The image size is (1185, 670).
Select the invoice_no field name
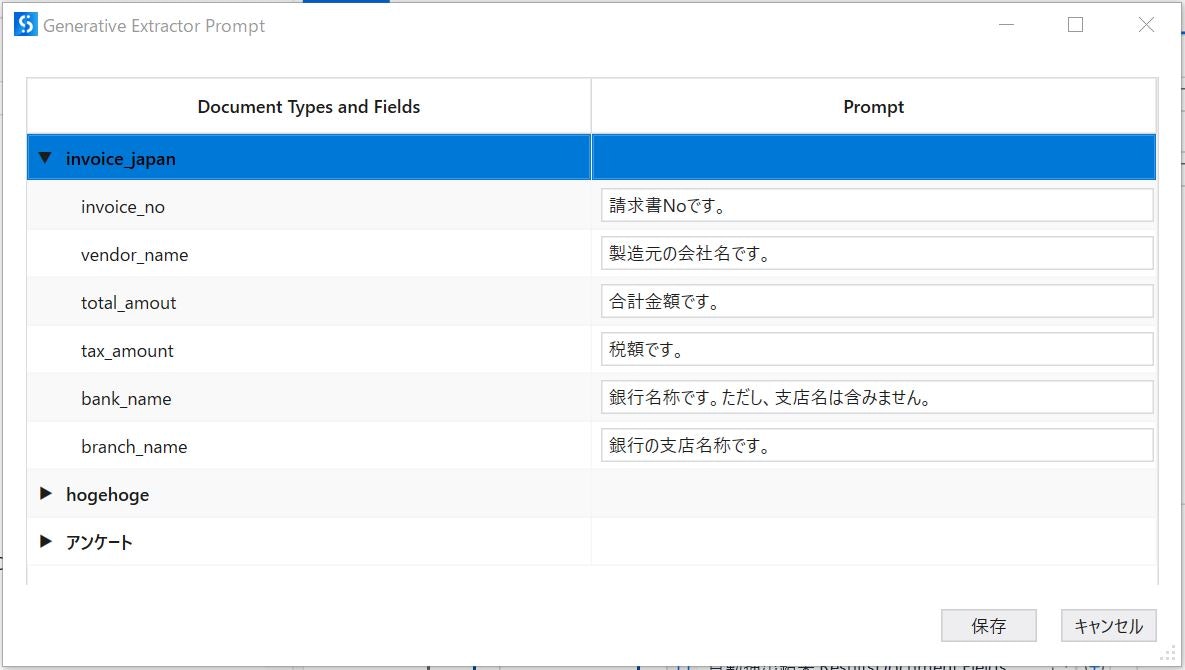tap(122, 207)
